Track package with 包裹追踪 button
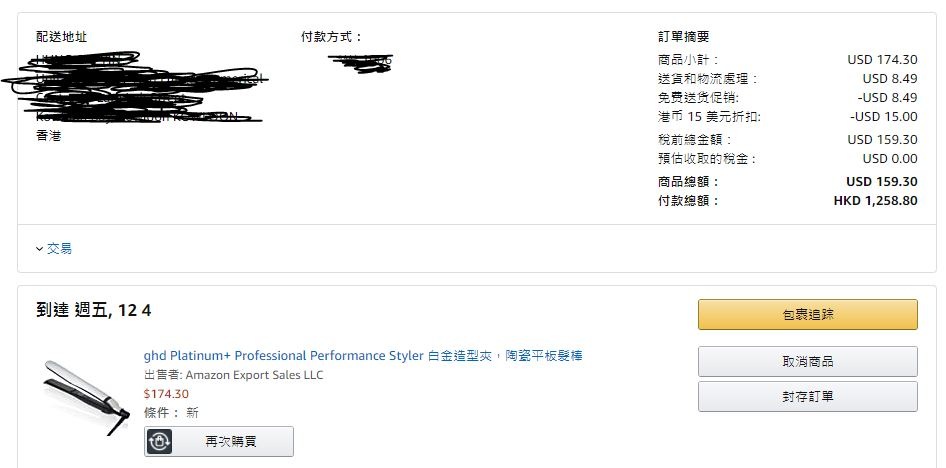 coord(807,314)
